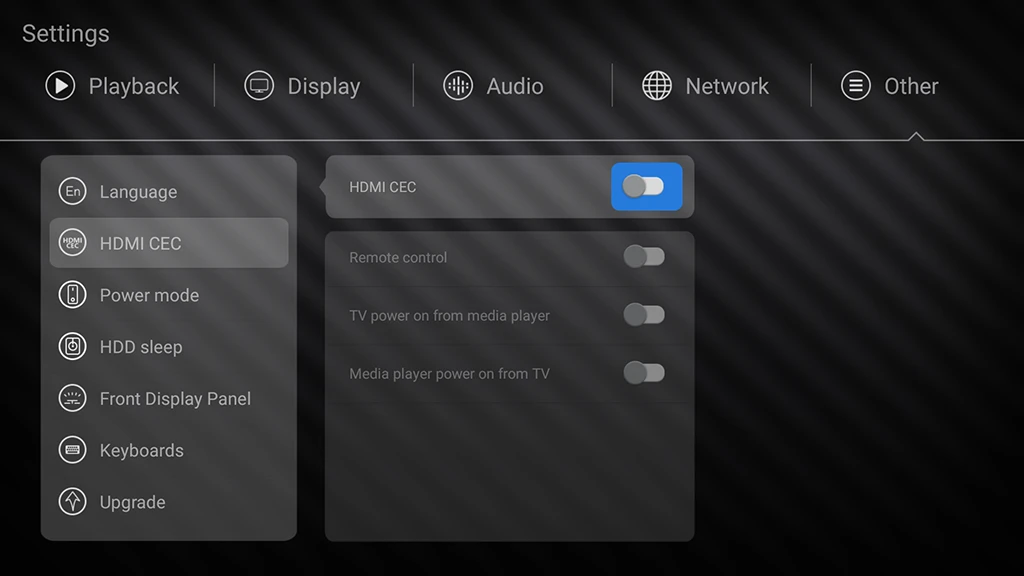The width and height of the screenshot is (1024, 576).
Task: Open the Other settings tab
Action: (889, 86)
